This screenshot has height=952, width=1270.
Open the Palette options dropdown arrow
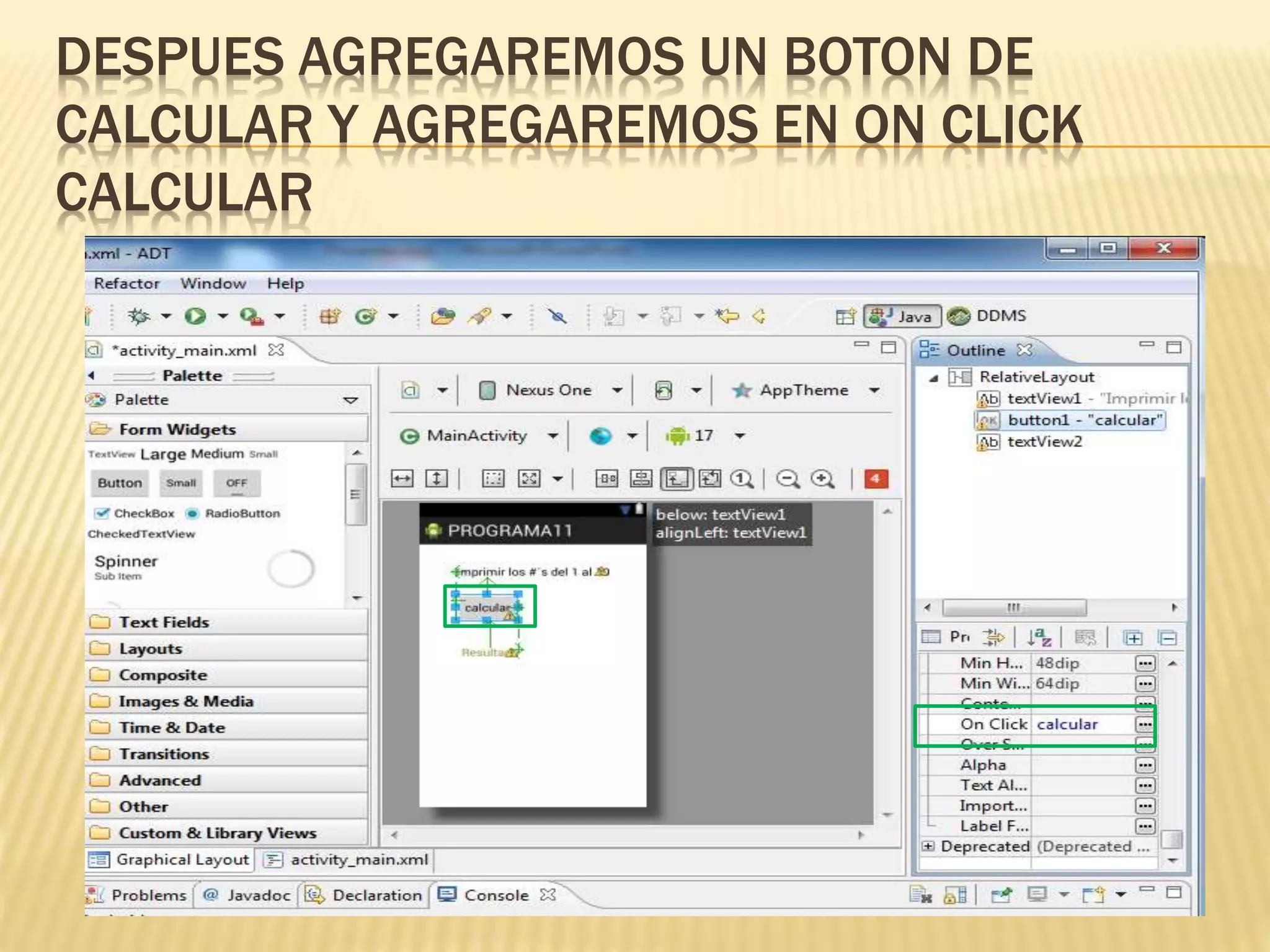(x=351, y=400)
